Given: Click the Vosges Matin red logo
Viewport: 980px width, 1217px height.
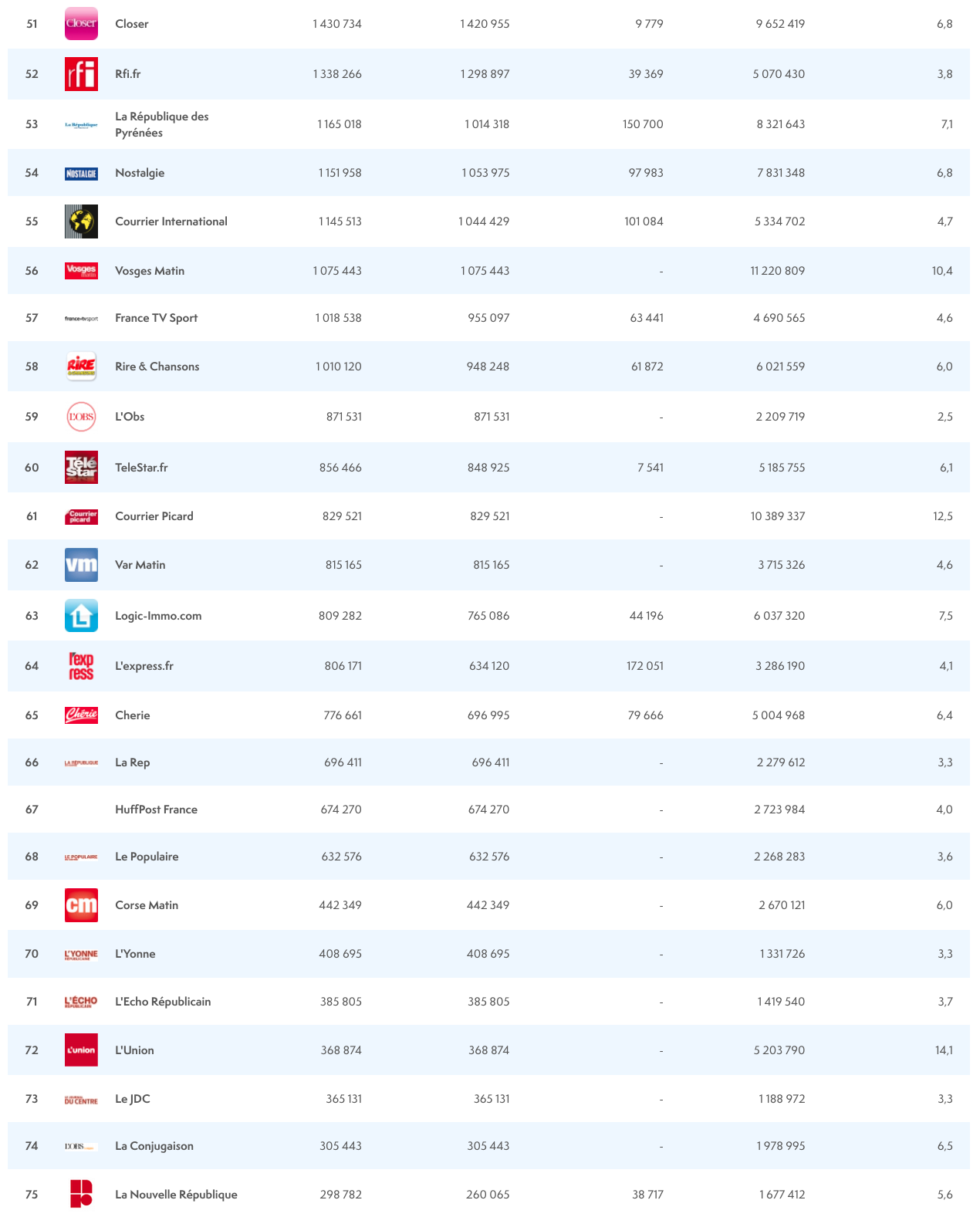Looking at the screenshot, I should pos(81,271).
